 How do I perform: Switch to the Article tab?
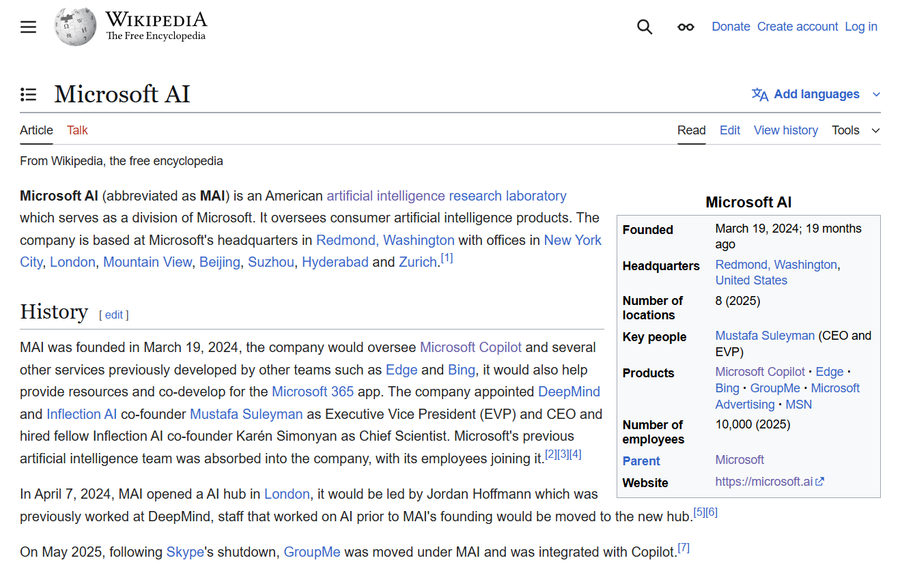(x=36, y=130)
